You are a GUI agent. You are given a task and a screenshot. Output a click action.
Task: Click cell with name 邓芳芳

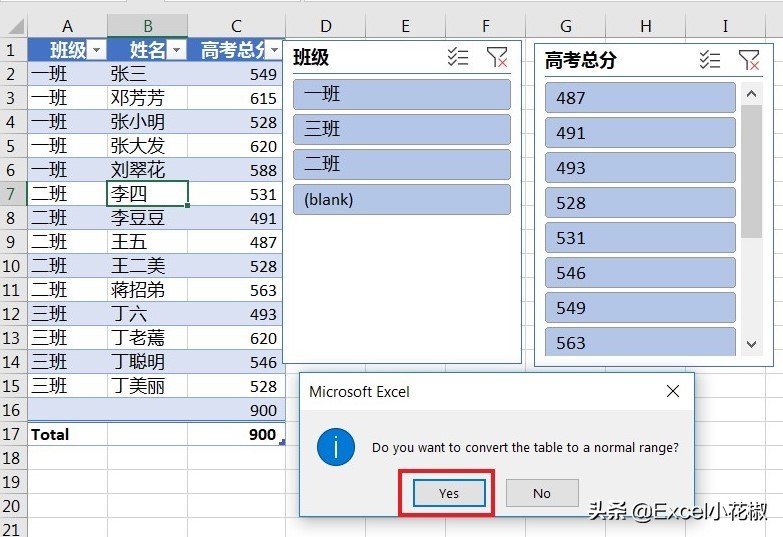147,98
